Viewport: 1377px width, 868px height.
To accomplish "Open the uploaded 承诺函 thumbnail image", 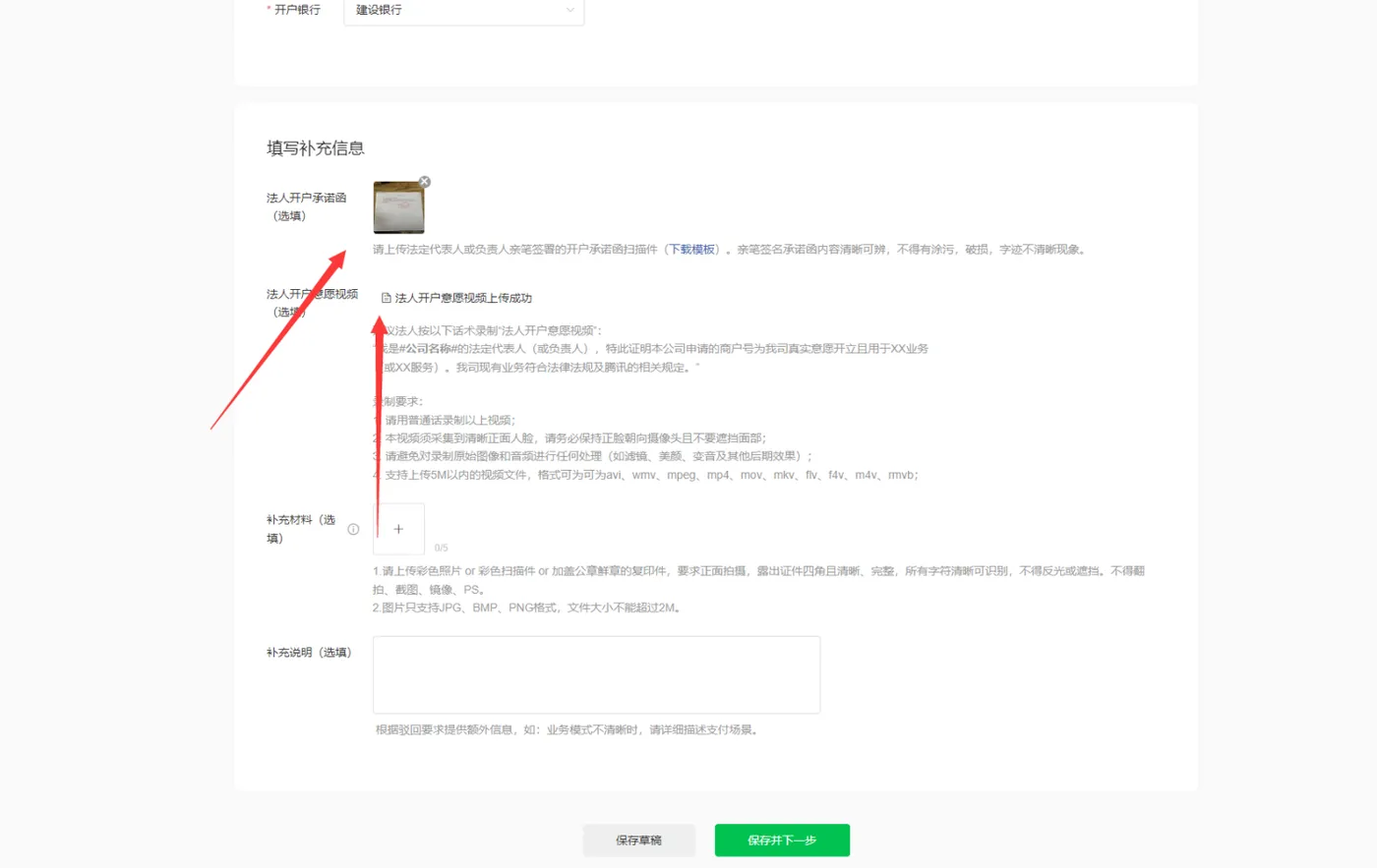I will [x=398, y=207].
